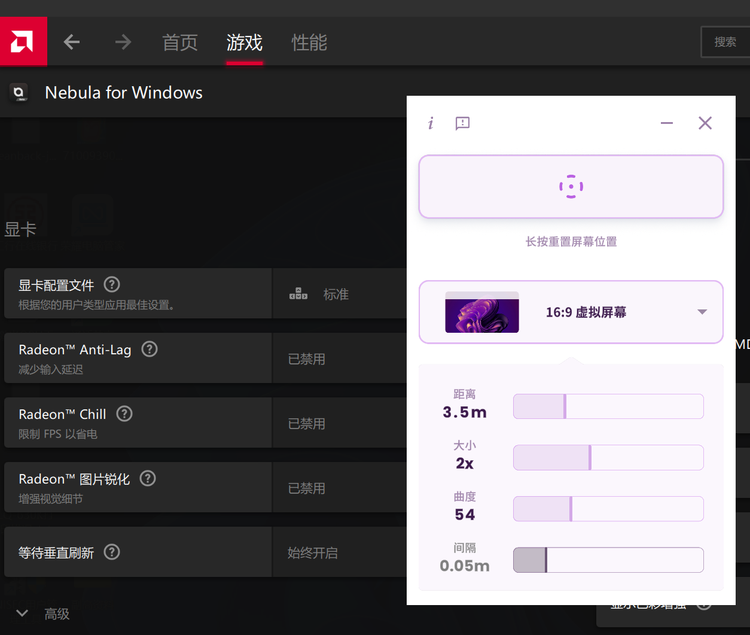Adjust the 大小 slider
750x635 pixels.
tap(608, 458)
